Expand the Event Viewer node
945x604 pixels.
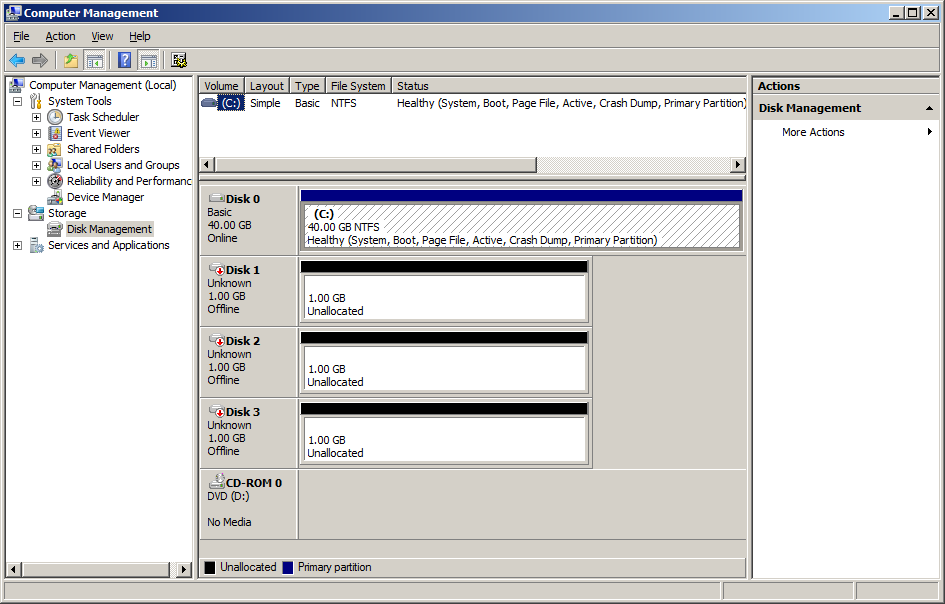[36, 133]
